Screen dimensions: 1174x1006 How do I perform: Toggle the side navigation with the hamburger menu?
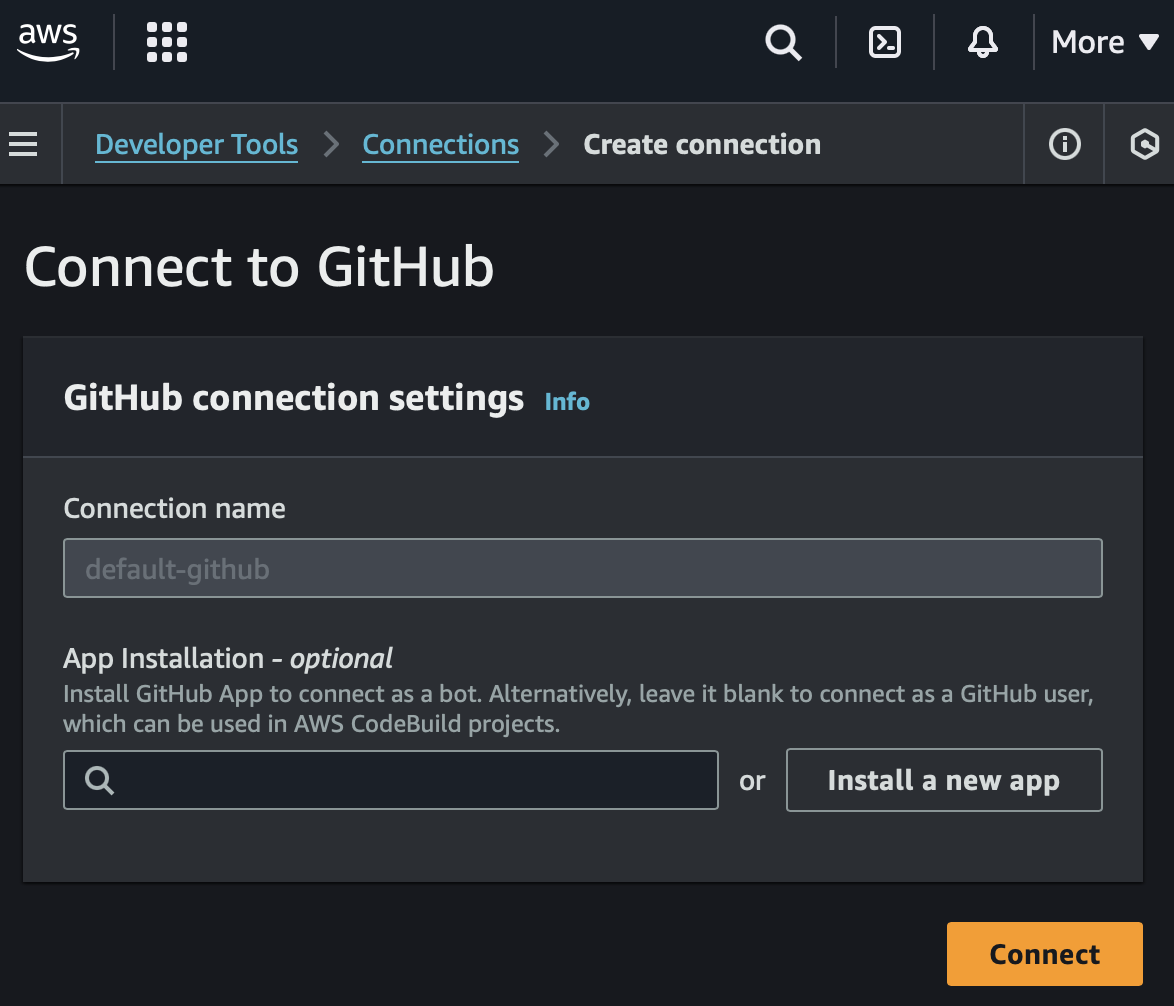22,143
